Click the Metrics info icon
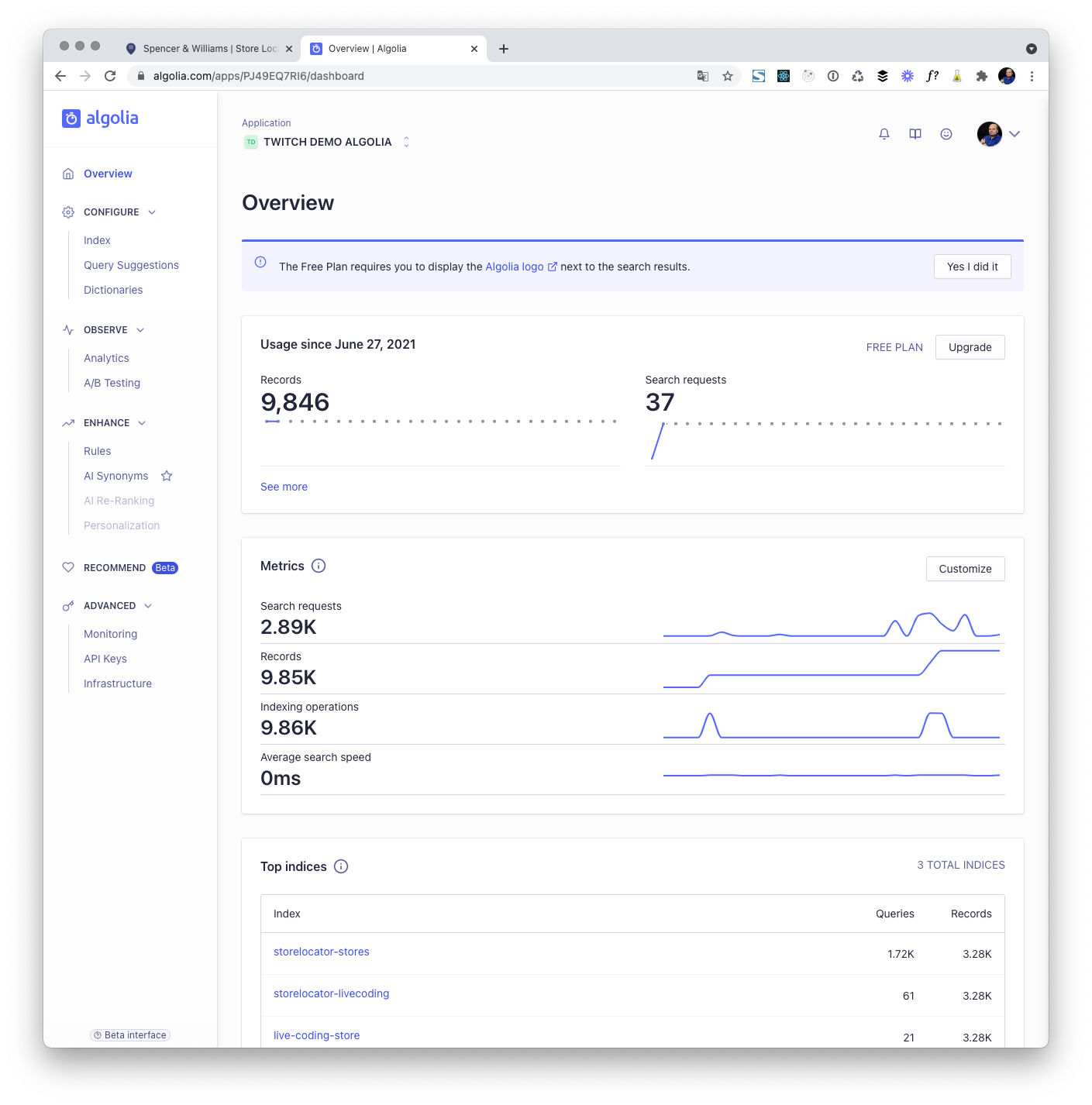The width and height of the screenshot is (1092, 1105). tap(319, 566)
